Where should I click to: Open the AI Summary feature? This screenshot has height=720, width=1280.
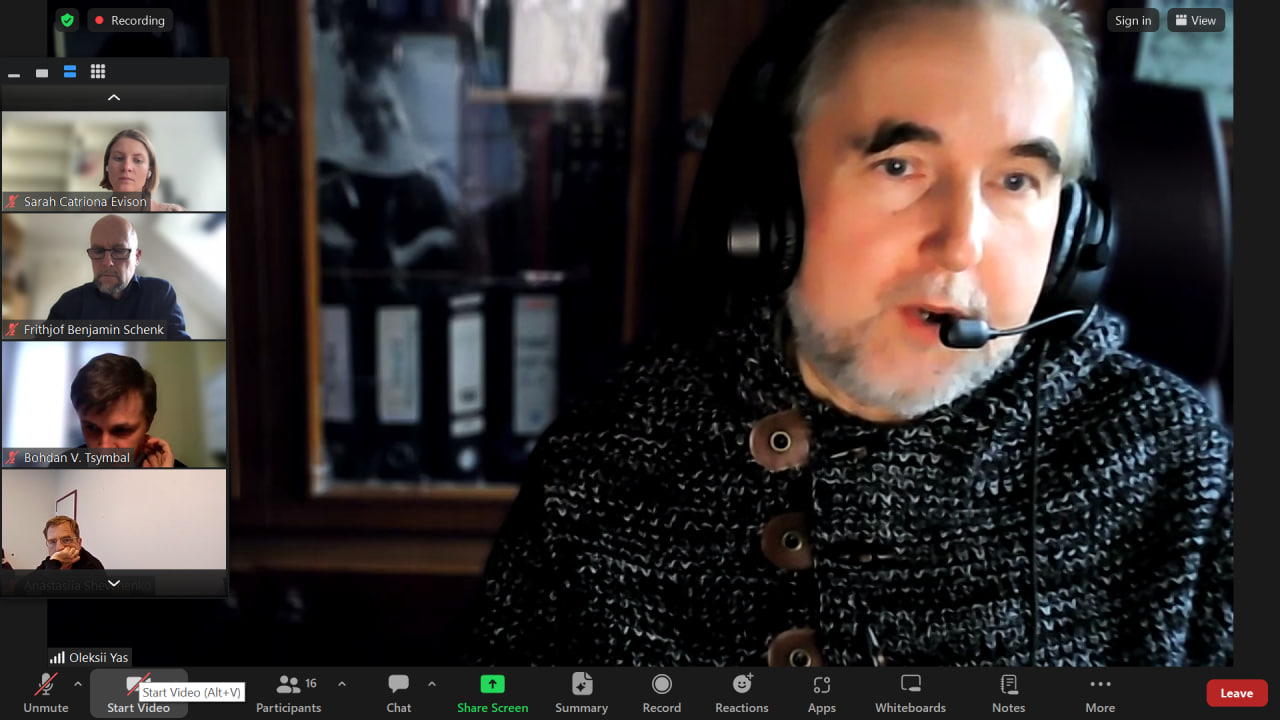[581, 692]
